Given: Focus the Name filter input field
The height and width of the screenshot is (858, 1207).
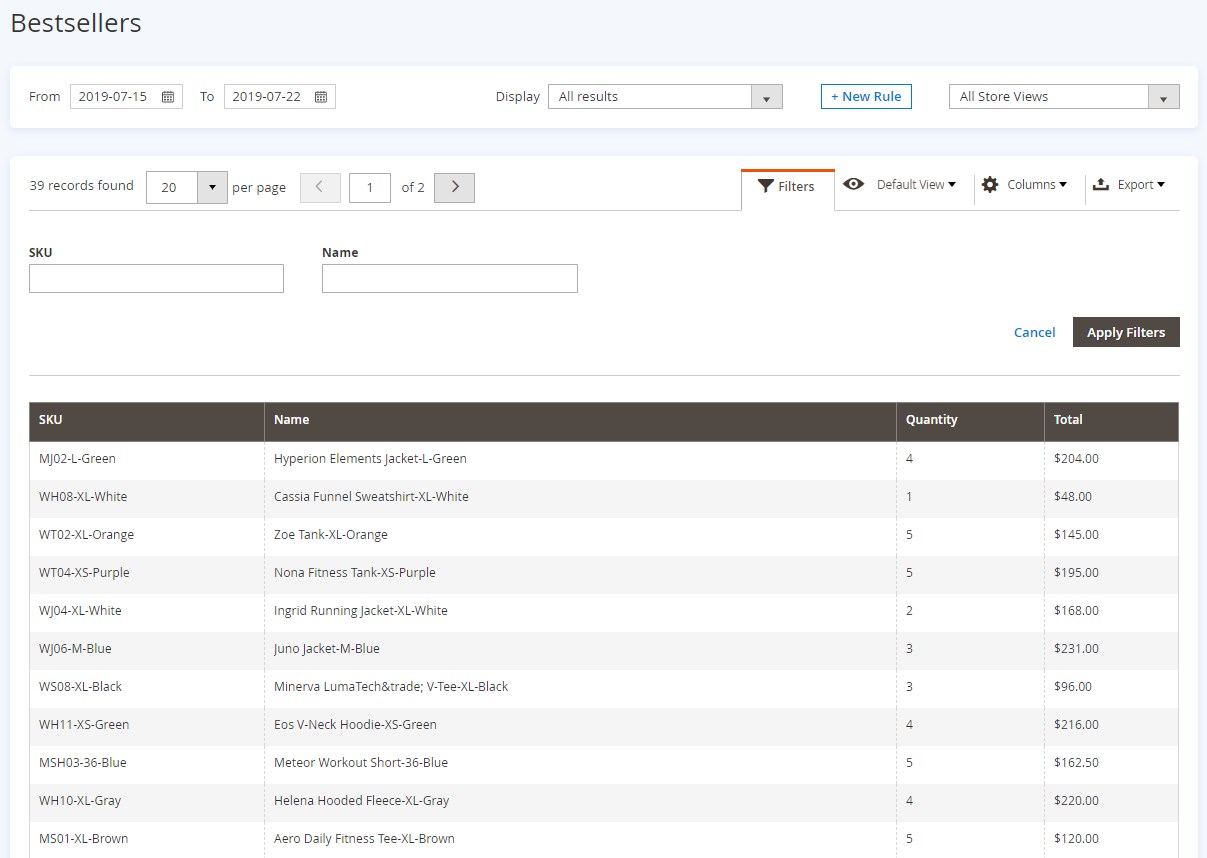Looking at the screenshot, I should pyautogui.click(x=449, y=279).
